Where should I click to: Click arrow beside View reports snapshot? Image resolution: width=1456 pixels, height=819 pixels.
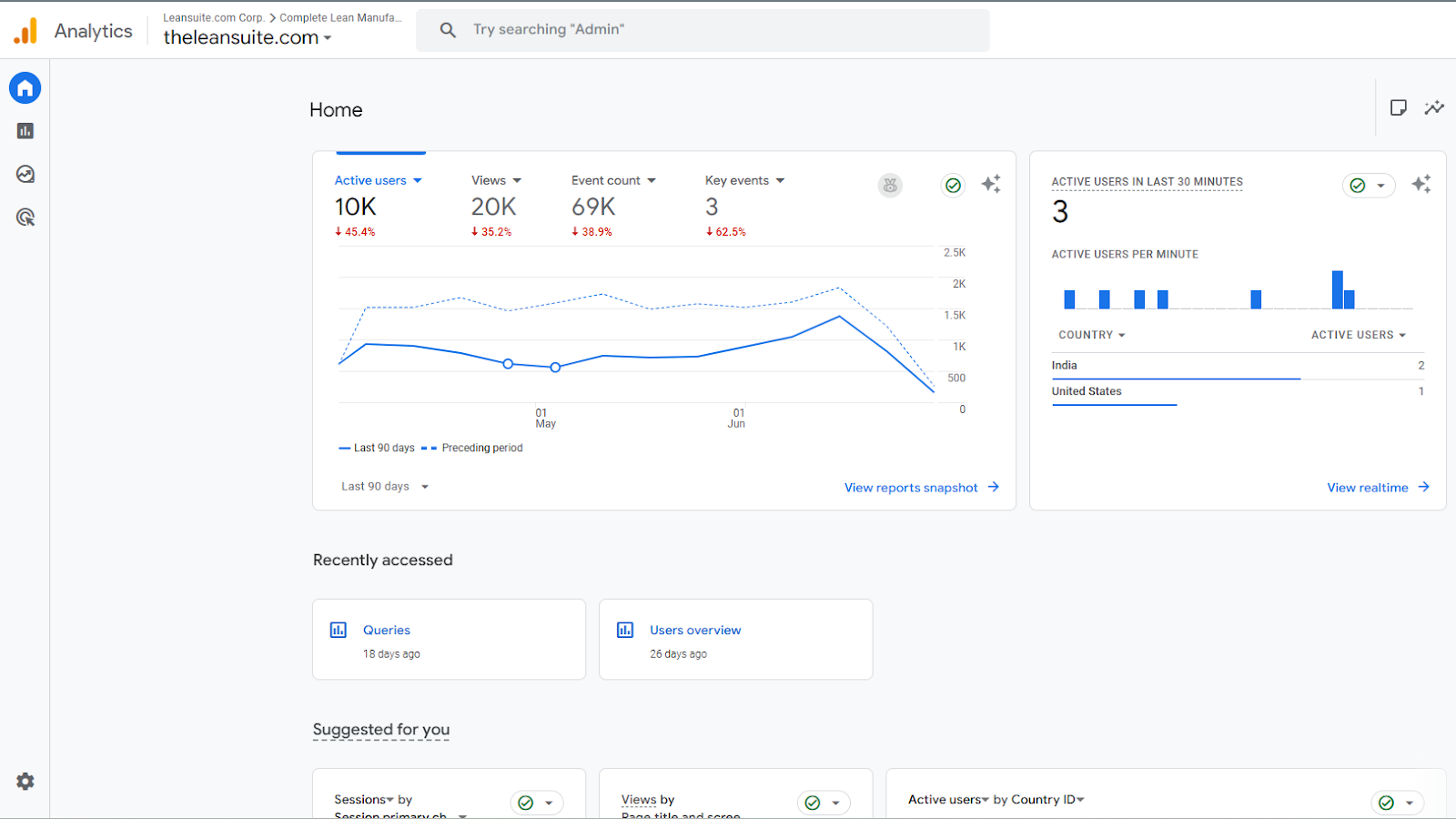coord(994,487)
